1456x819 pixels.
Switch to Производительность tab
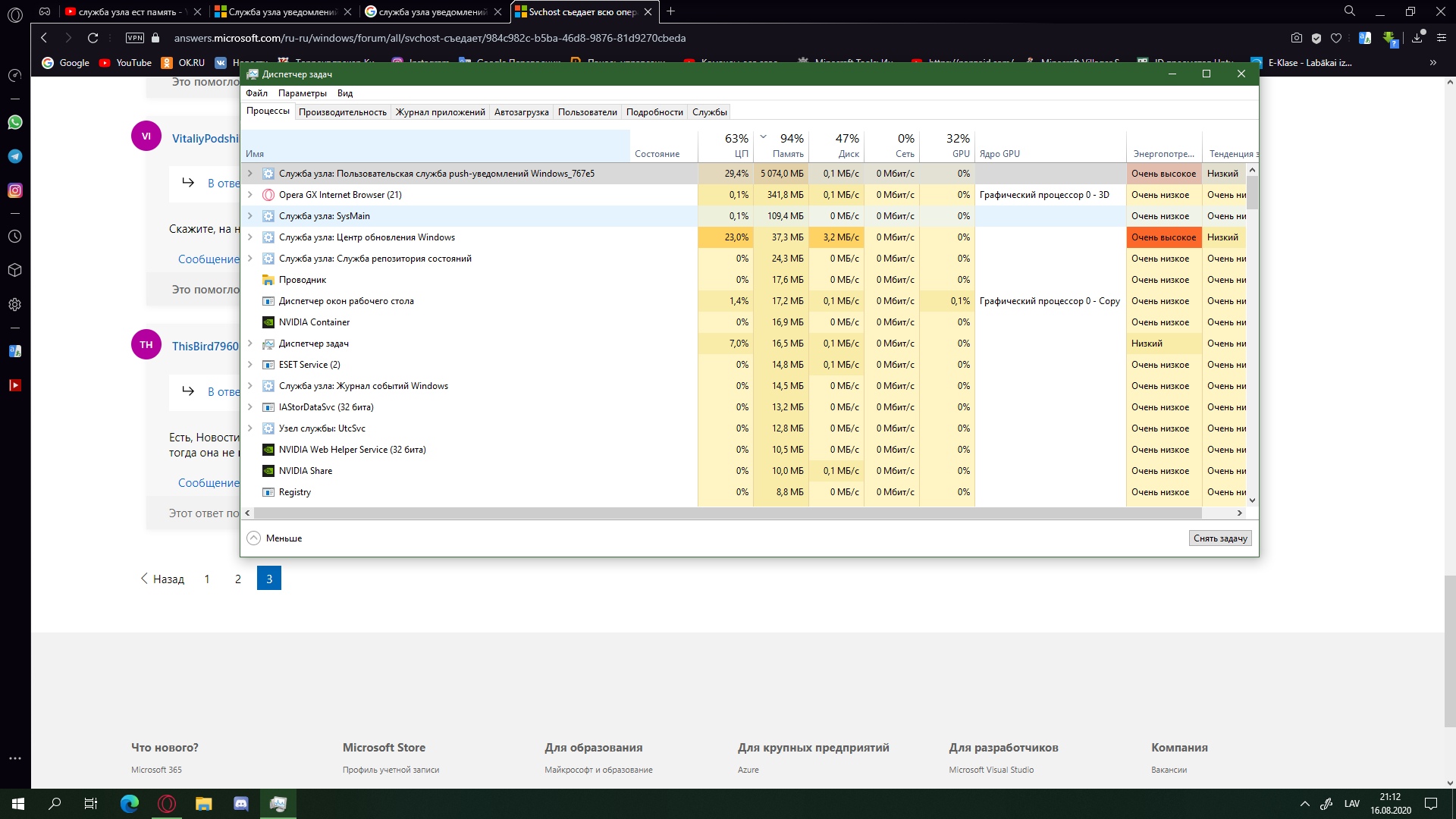pos(343,112)
